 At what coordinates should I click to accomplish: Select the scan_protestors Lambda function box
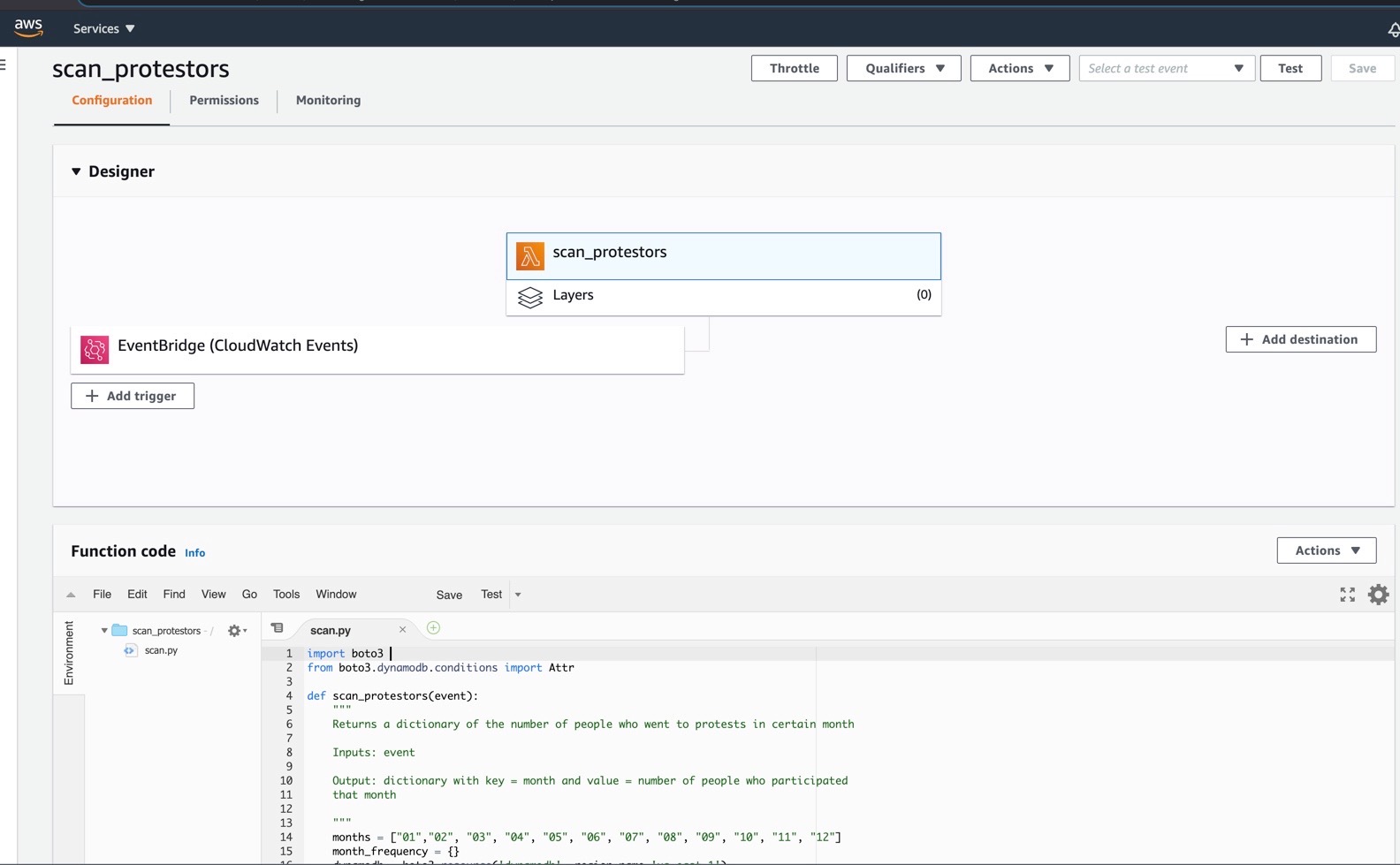[x=723, y=256]
